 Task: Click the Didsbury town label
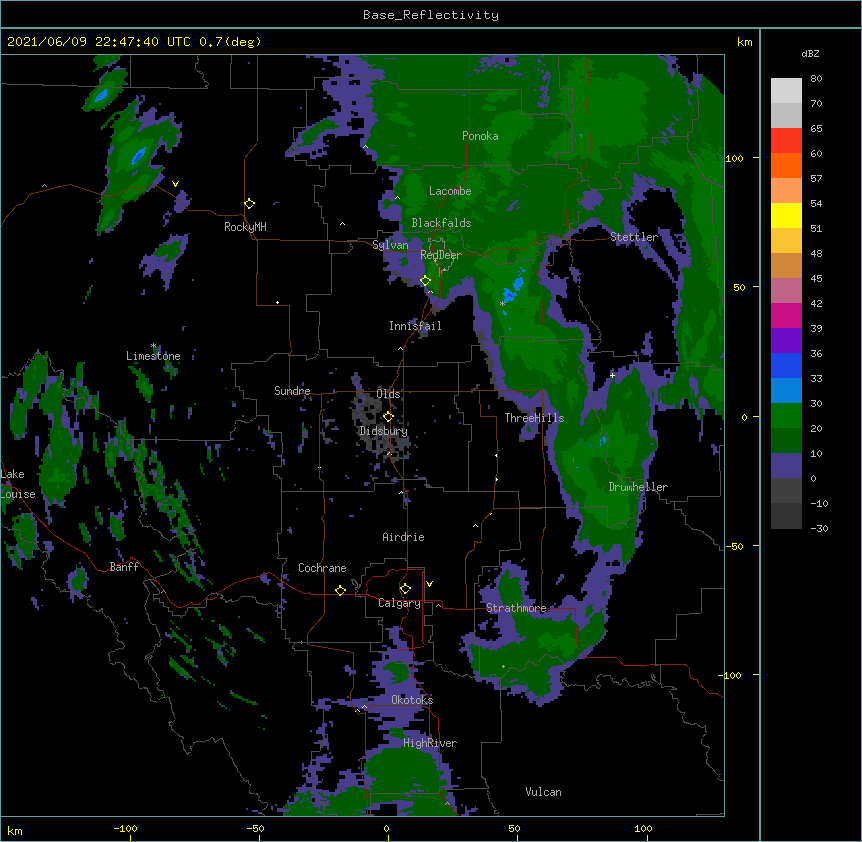(383, 431)
